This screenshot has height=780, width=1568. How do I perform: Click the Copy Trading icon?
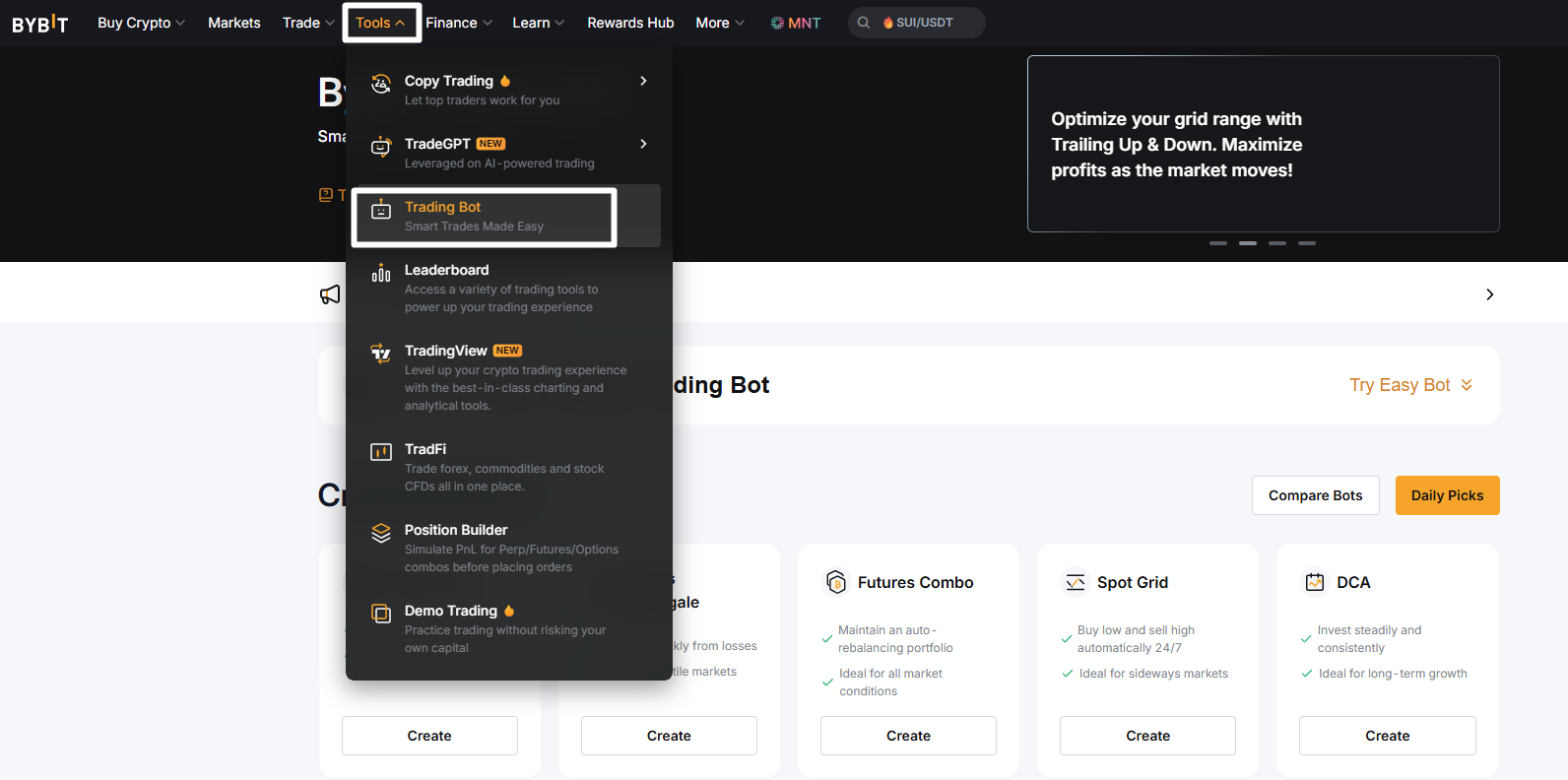pyautogui.click(x=381, y=85)
